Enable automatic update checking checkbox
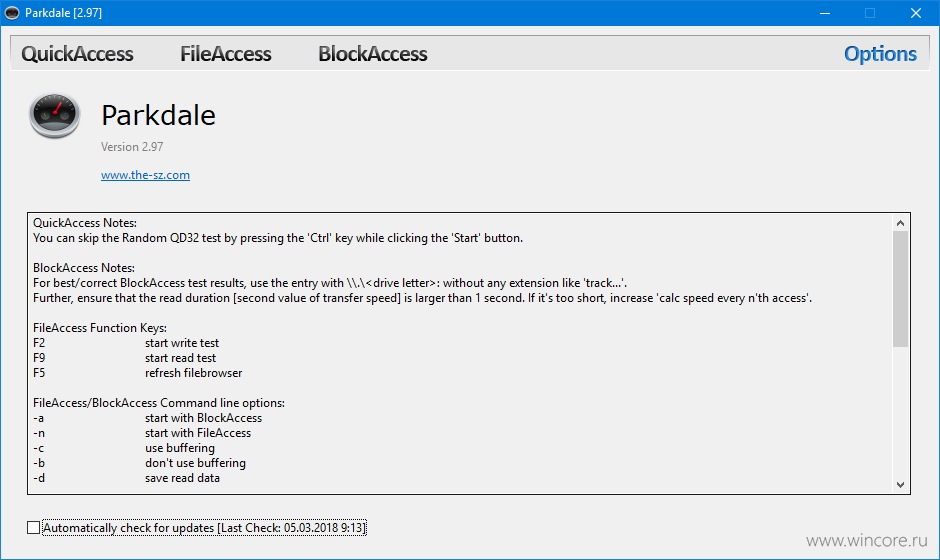940x560 pixels. tap(34, 528)
